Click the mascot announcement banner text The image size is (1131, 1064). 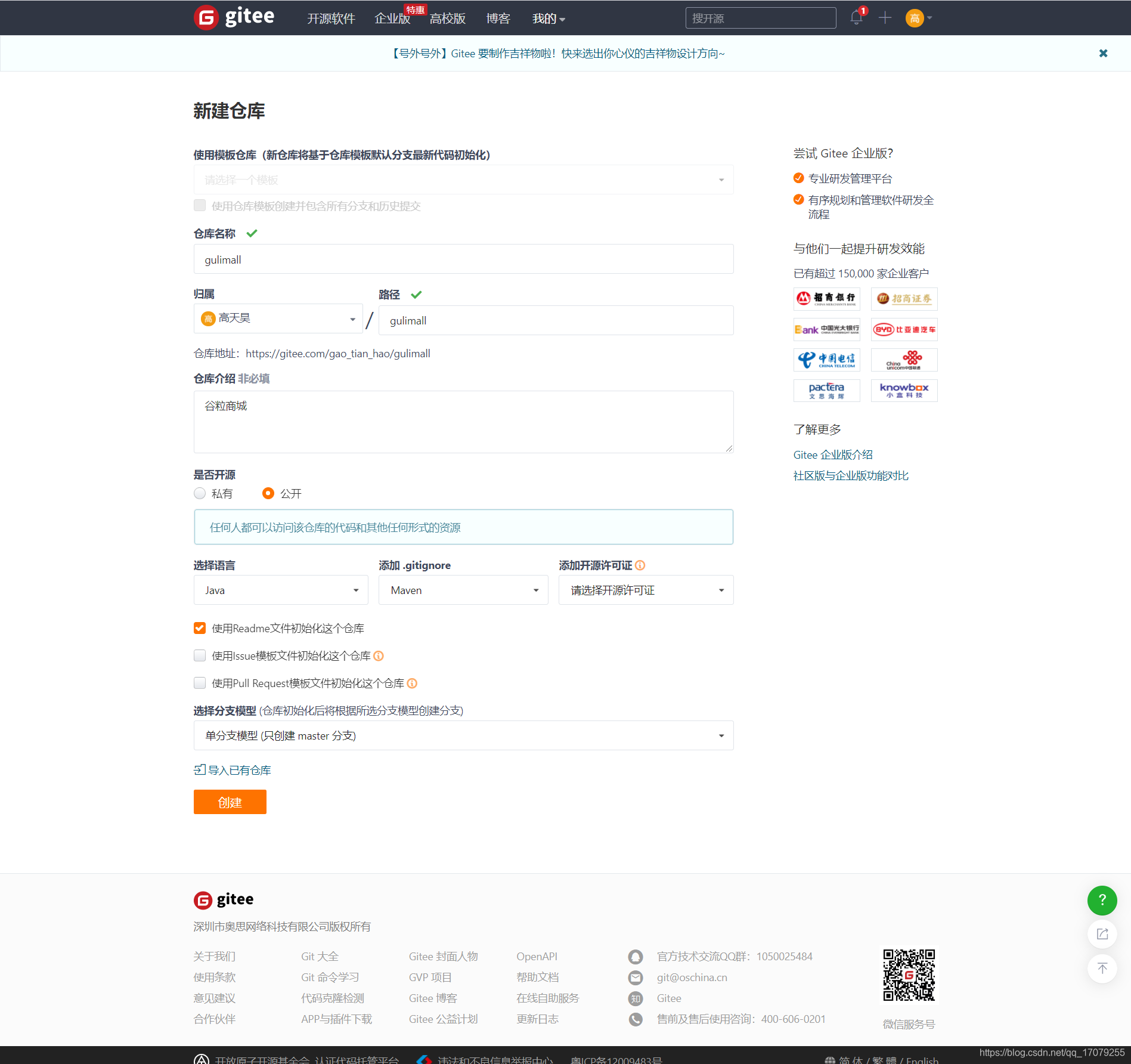click(x=557, y=53)
